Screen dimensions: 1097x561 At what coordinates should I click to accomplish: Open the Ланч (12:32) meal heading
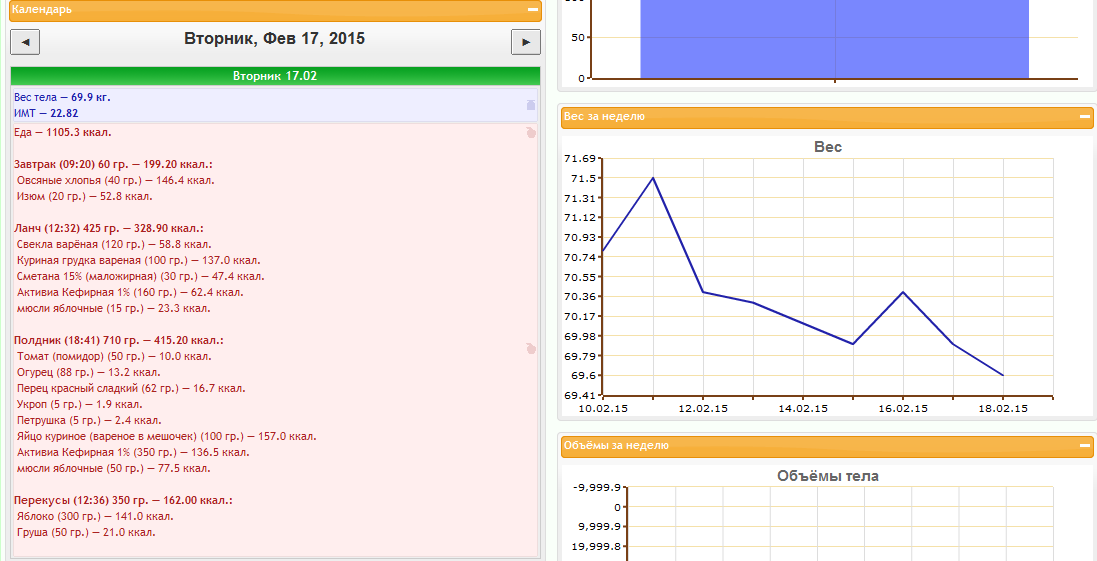point(109,229)
